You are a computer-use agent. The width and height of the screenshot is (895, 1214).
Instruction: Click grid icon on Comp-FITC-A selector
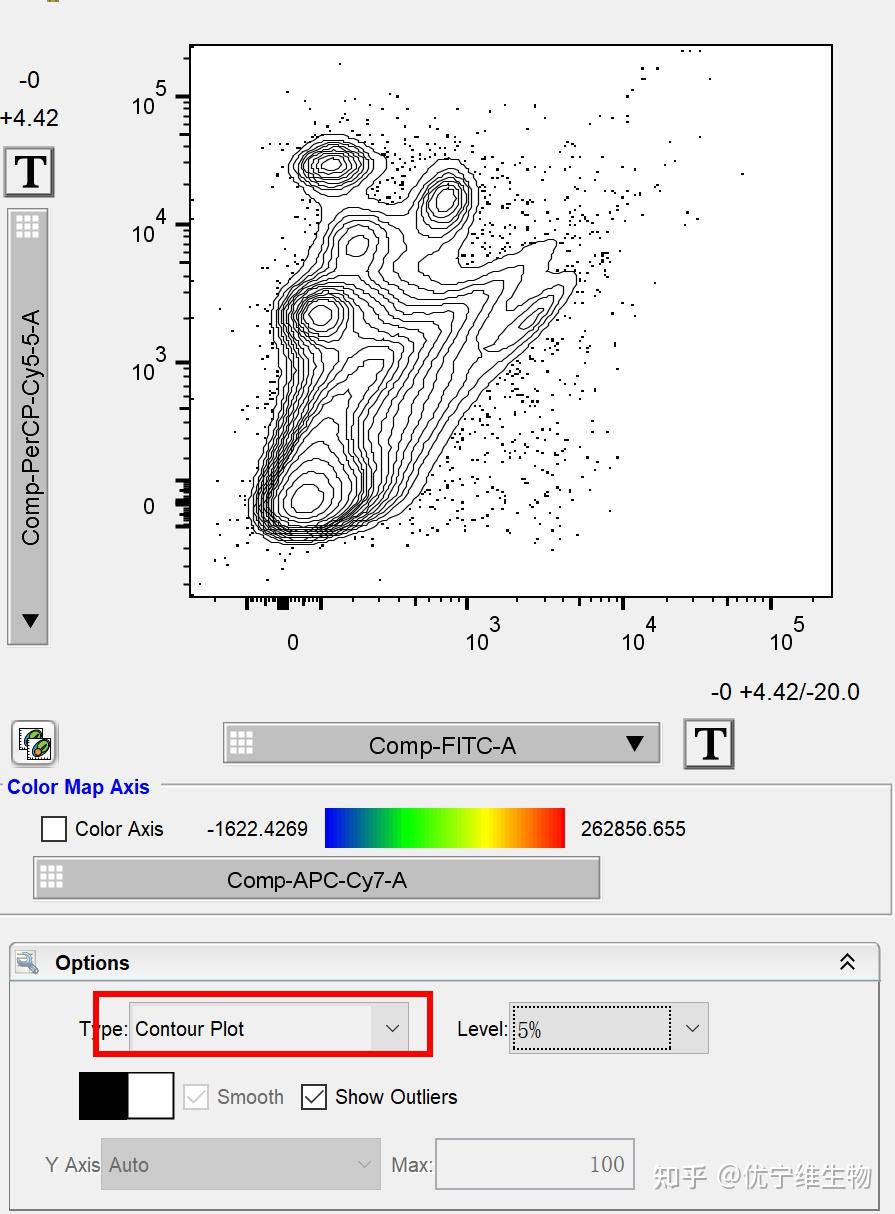241,743
